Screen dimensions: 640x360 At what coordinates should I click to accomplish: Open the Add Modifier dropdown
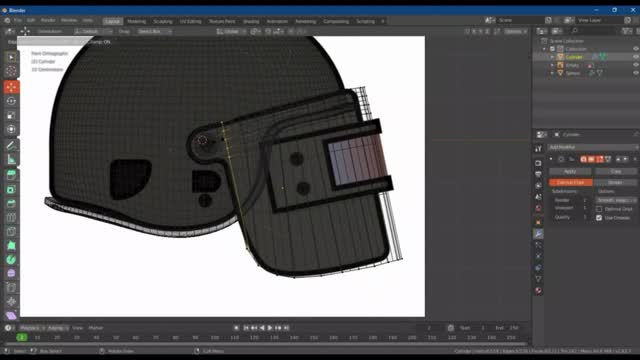(593, 147)
